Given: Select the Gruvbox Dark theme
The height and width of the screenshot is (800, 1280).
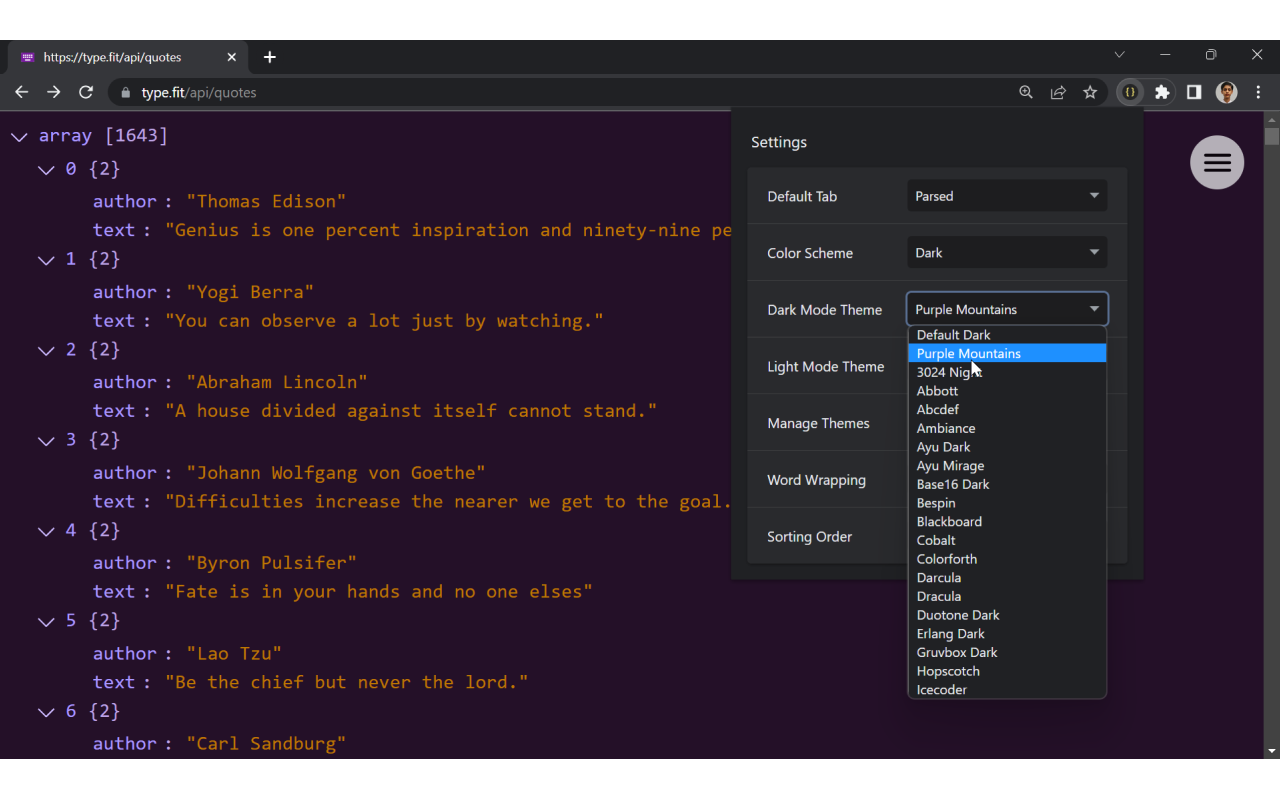Looking at the screenshot, I should point(957,652).
